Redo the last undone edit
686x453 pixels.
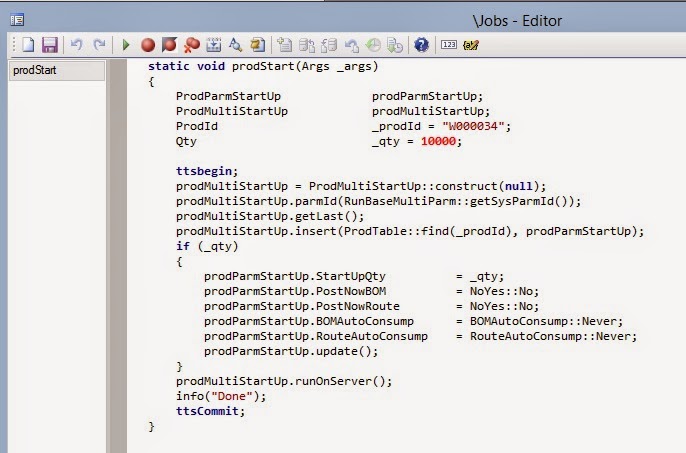click(99, 45)
